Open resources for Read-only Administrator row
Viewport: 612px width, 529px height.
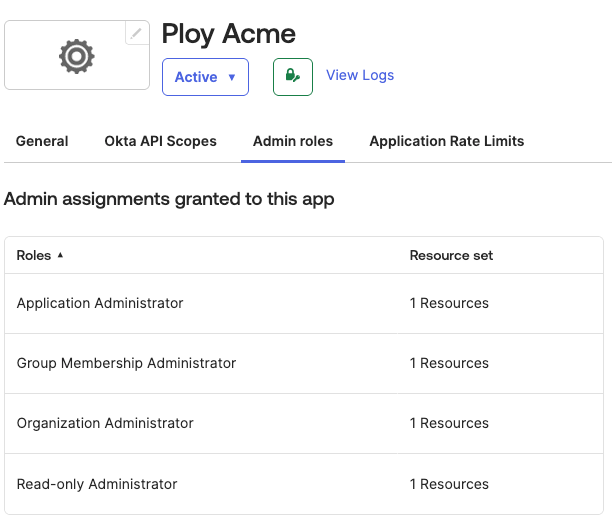[449, 484]
